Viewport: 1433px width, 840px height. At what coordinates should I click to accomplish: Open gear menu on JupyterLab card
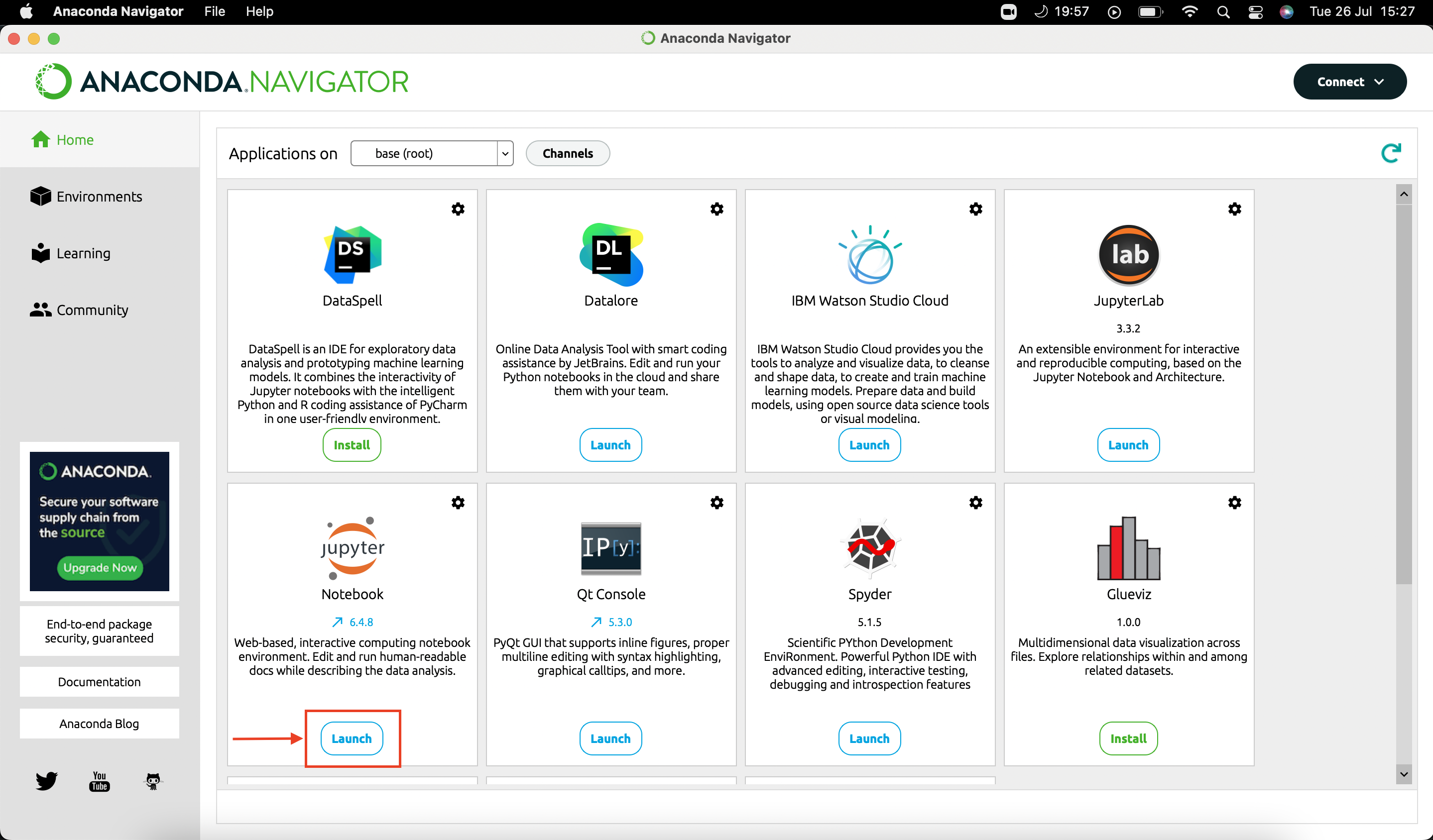click(x=1234, y=209)
